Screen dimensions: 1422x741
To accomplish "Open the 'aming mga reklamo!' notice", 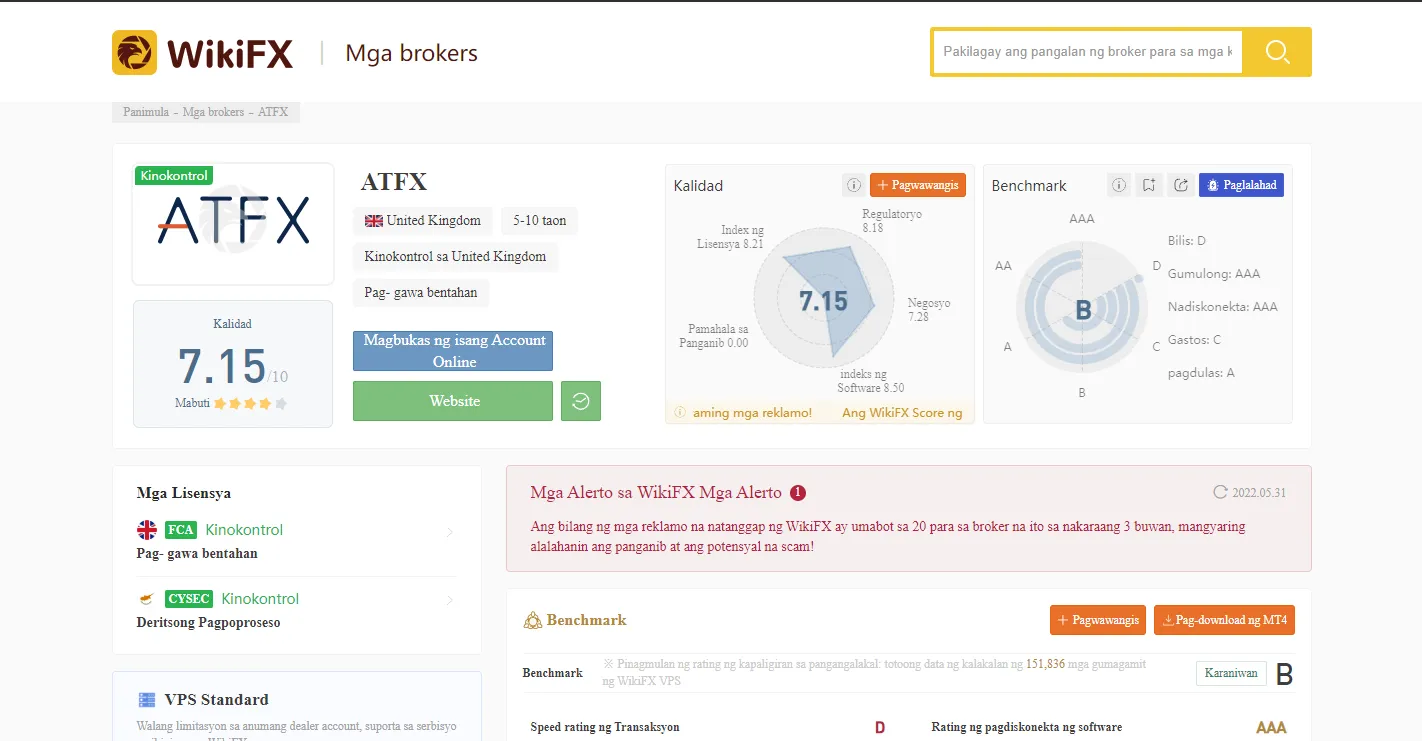I will coord(752,413).
